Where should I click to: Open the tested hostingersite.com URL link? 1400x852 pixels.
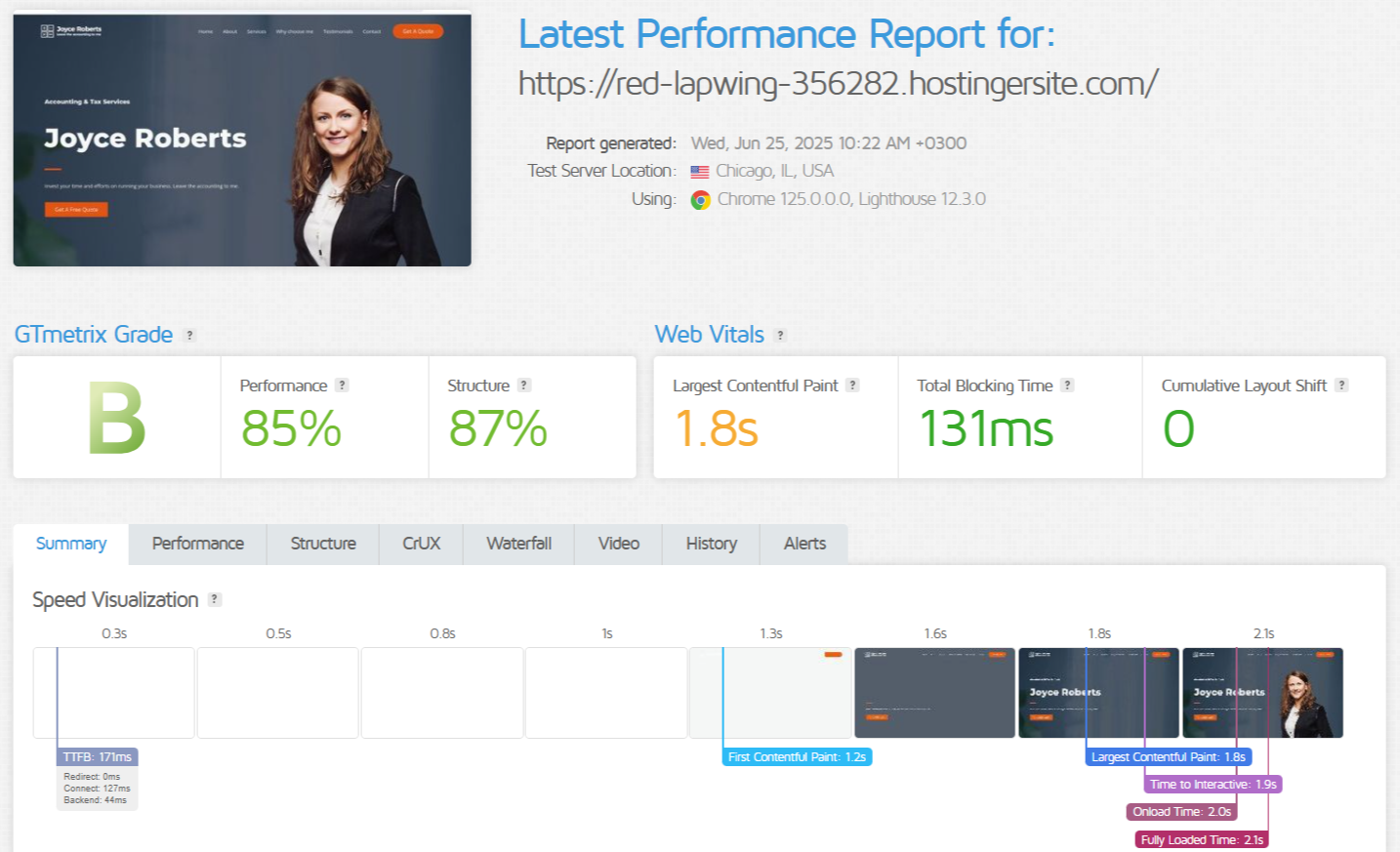(838, 84)
